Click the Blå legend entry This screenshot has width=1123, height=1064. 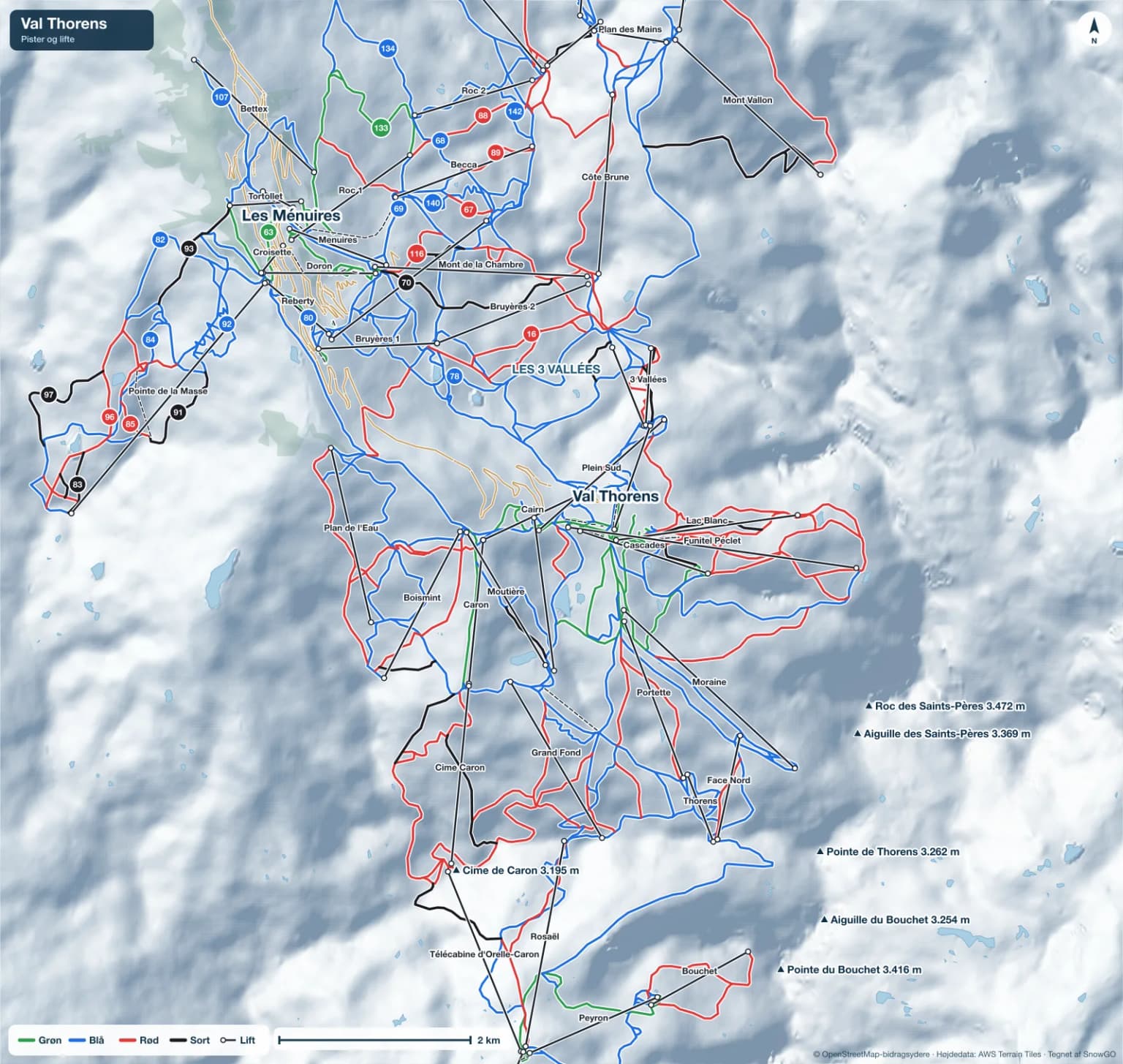click(x=86, y=1040)
